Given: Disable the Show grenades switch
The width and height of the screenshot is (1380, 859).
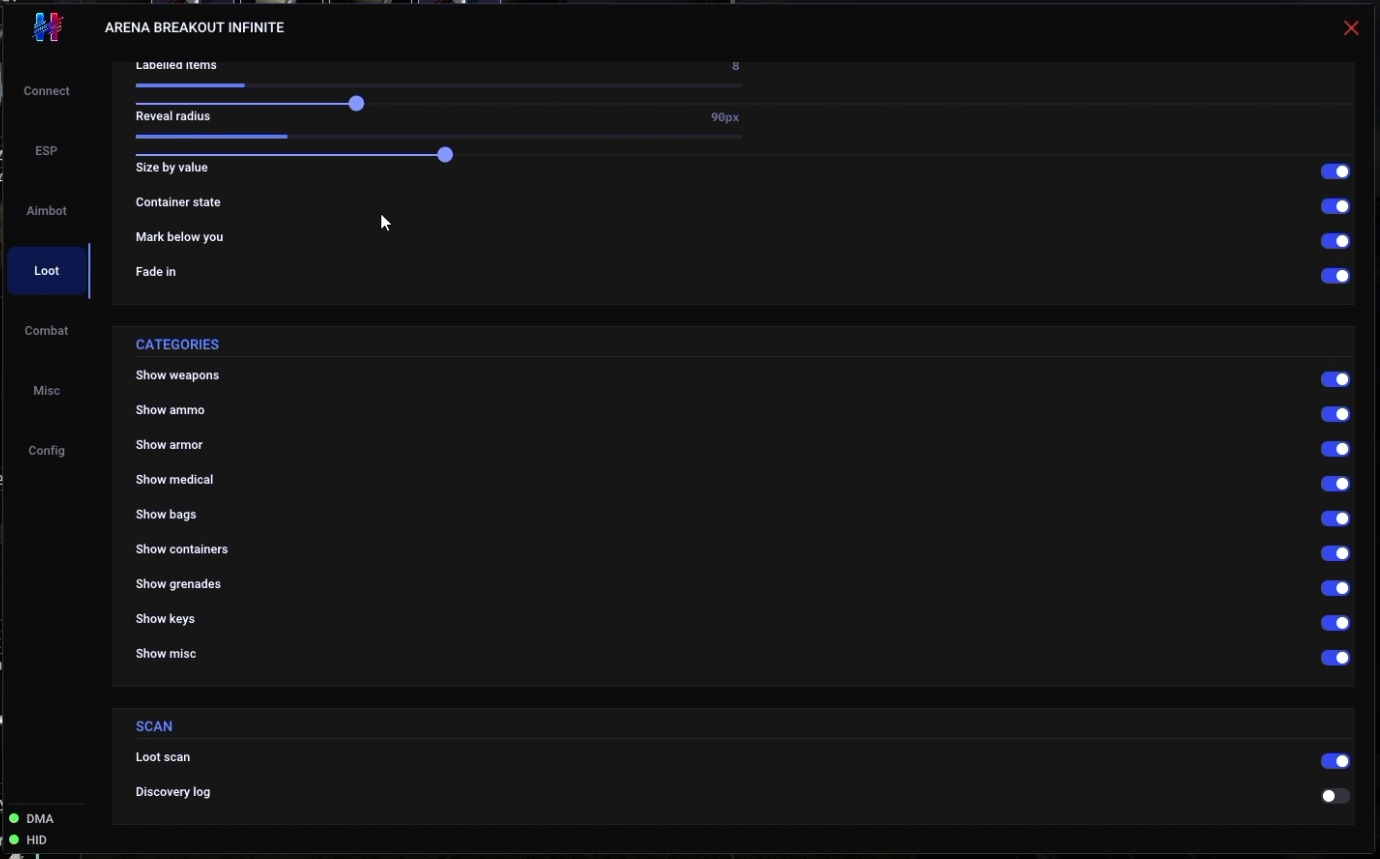Looking at the screenshot, I should pyautogui.click(x=1335, y=588).
